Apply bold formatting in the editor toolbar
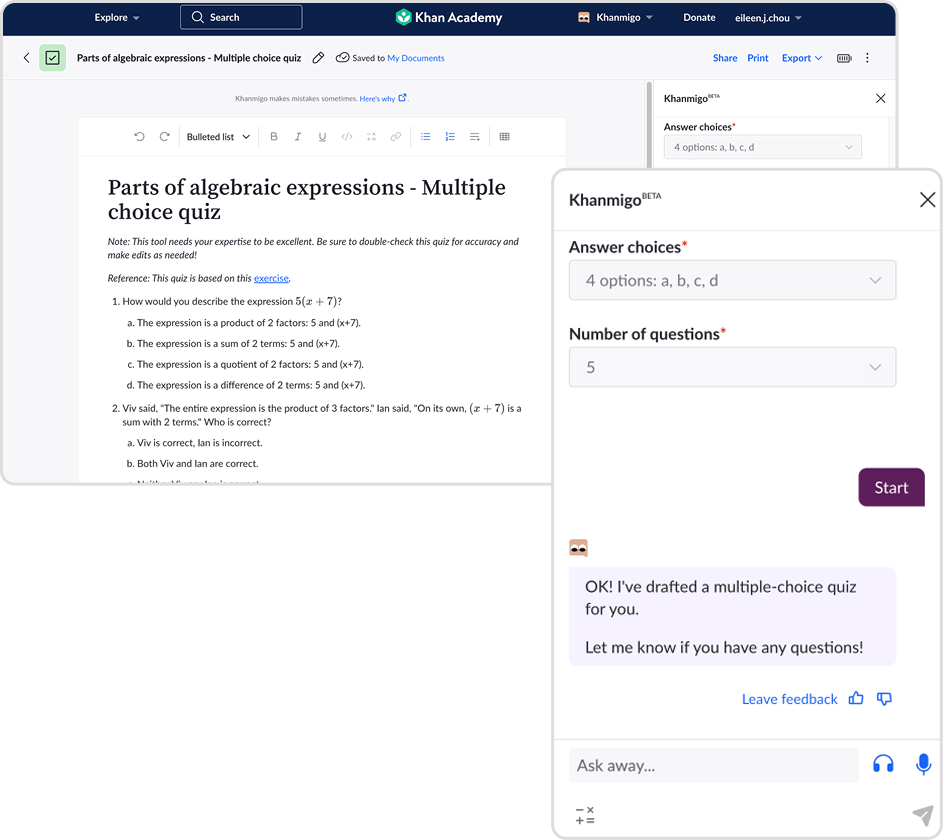This screenshot has width=943, height=840. coord(274,137)
